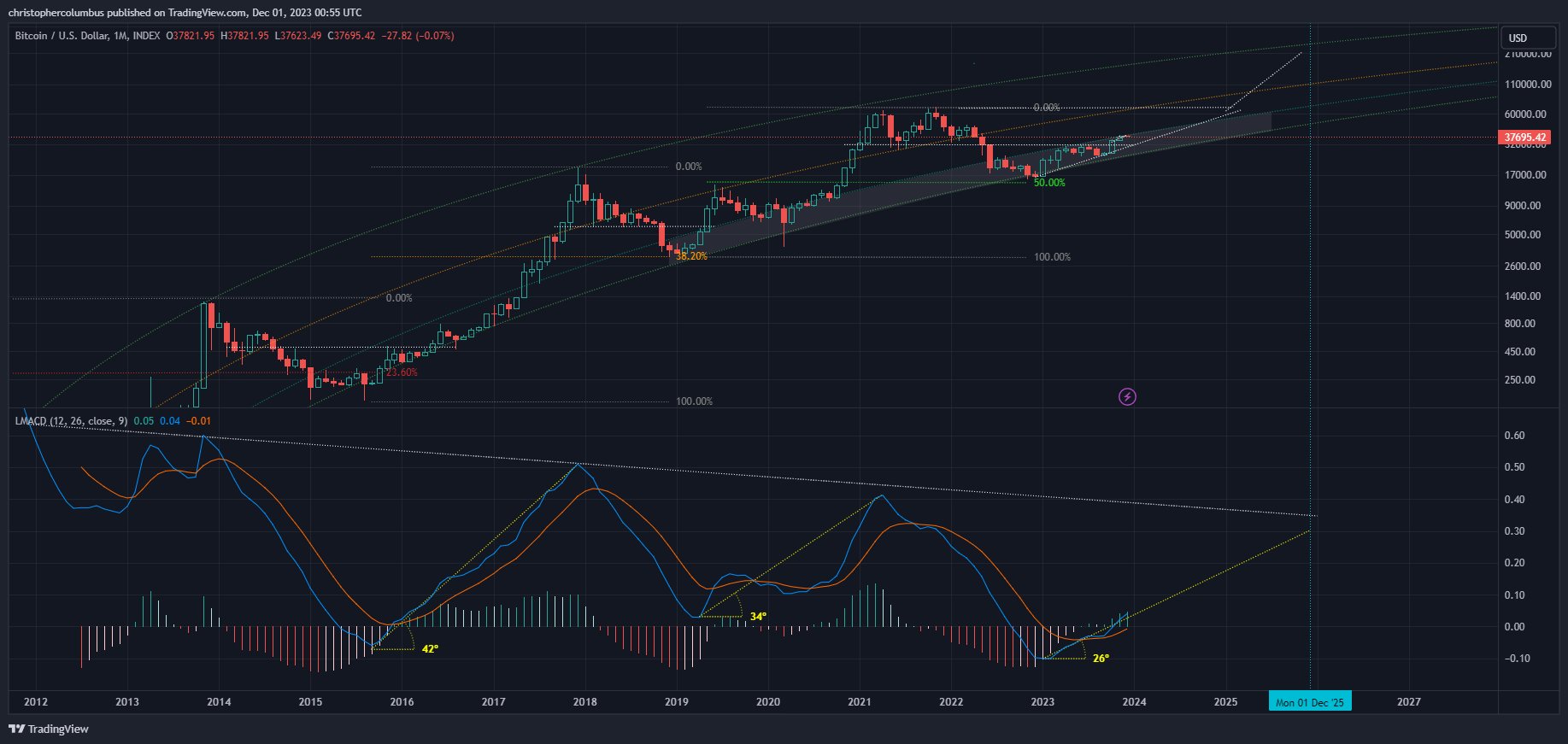Click 2020 on the time axis
Viewport: 1568px width, 744px height.
click(x=767, y=702)
